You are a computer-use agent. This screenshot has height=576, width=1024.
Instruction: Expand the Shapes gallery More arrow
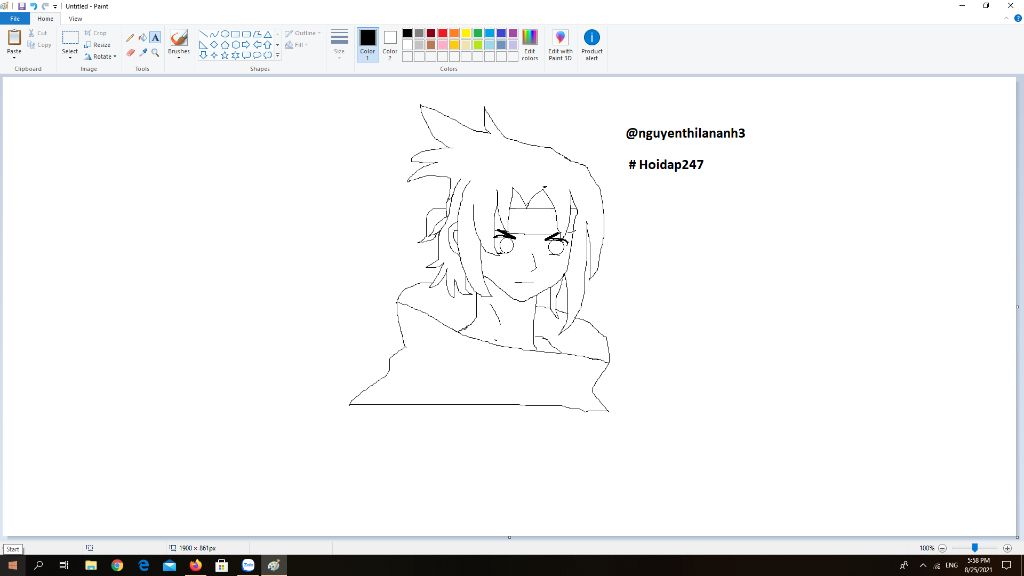[x=278, y=56]
